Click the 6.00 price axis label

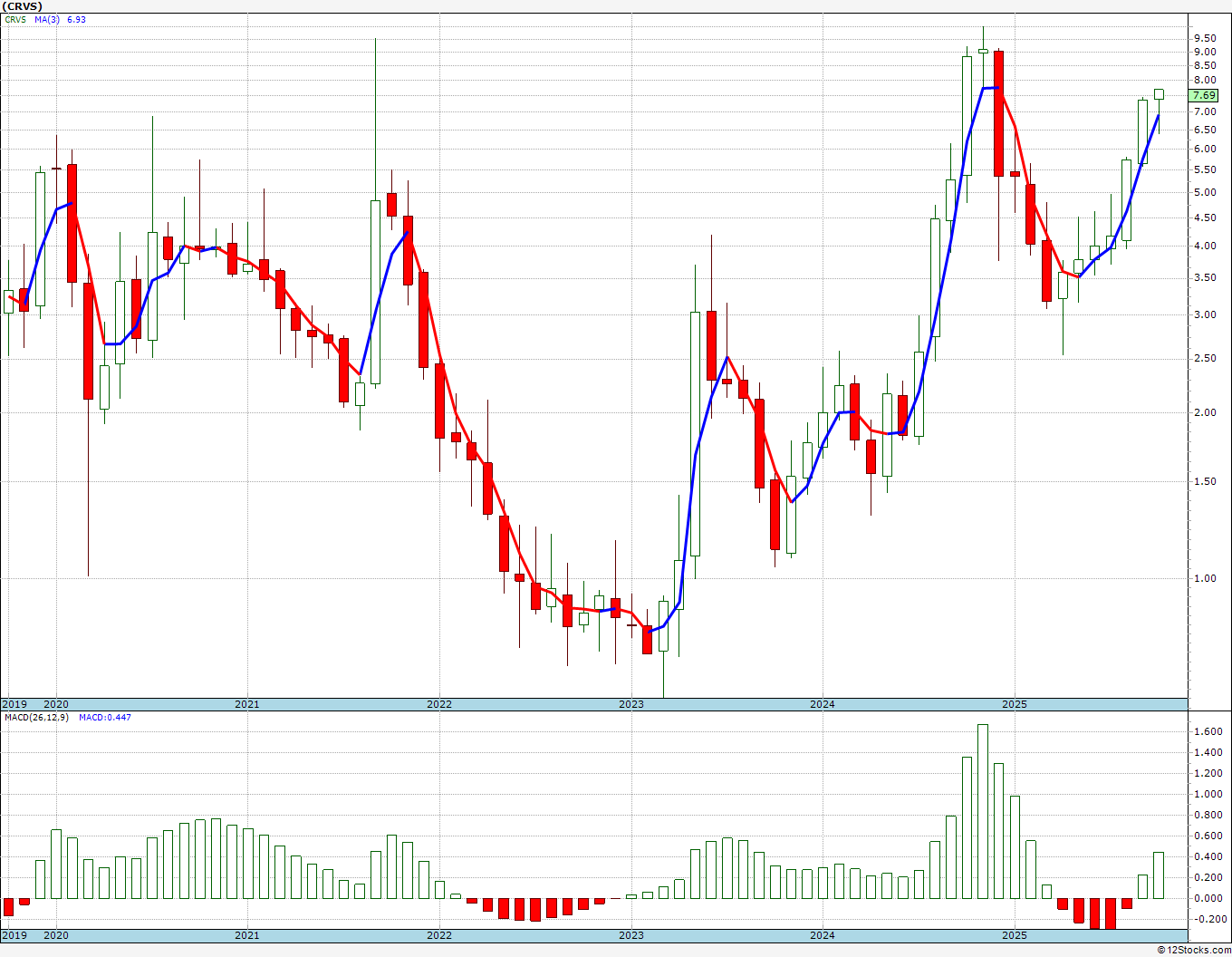pos(1204,149)
